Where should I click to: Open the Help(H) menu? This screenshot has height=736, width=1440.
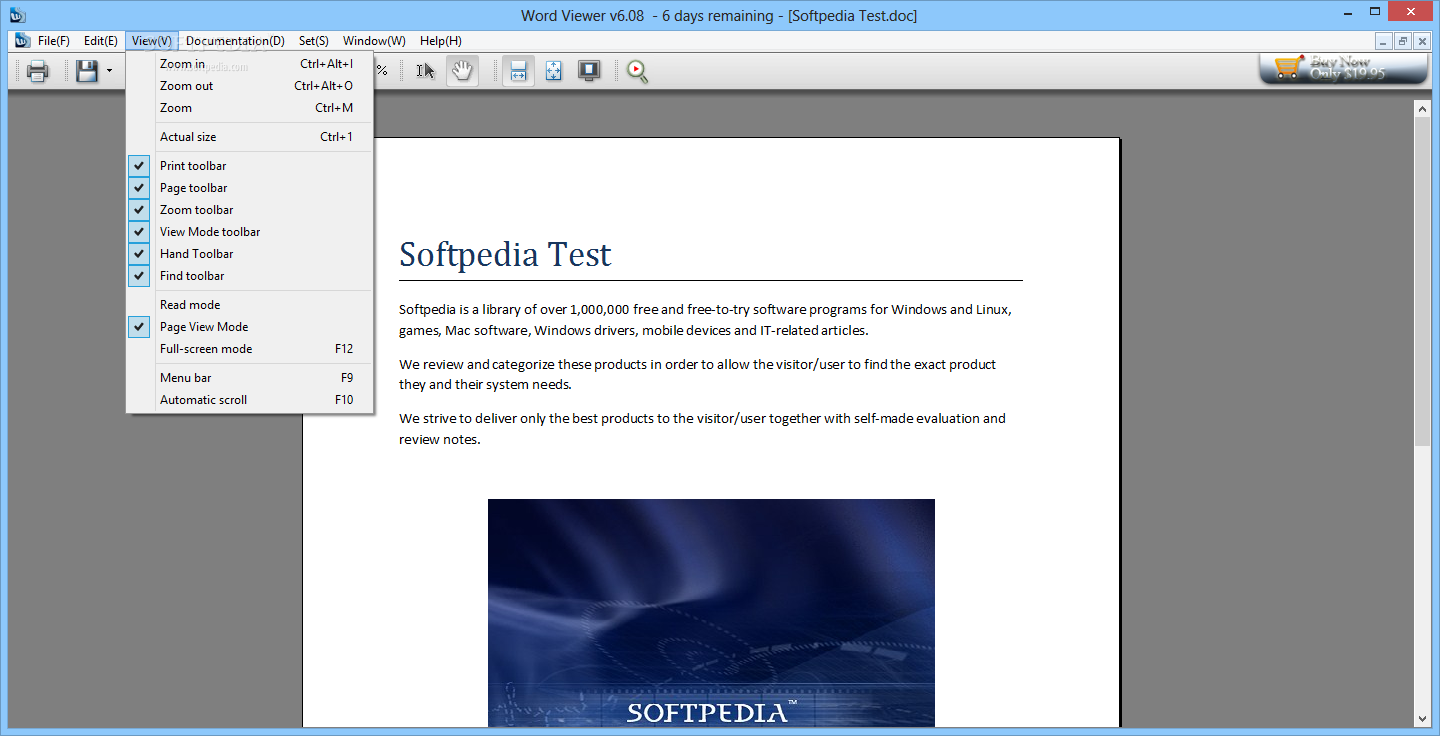441,41
